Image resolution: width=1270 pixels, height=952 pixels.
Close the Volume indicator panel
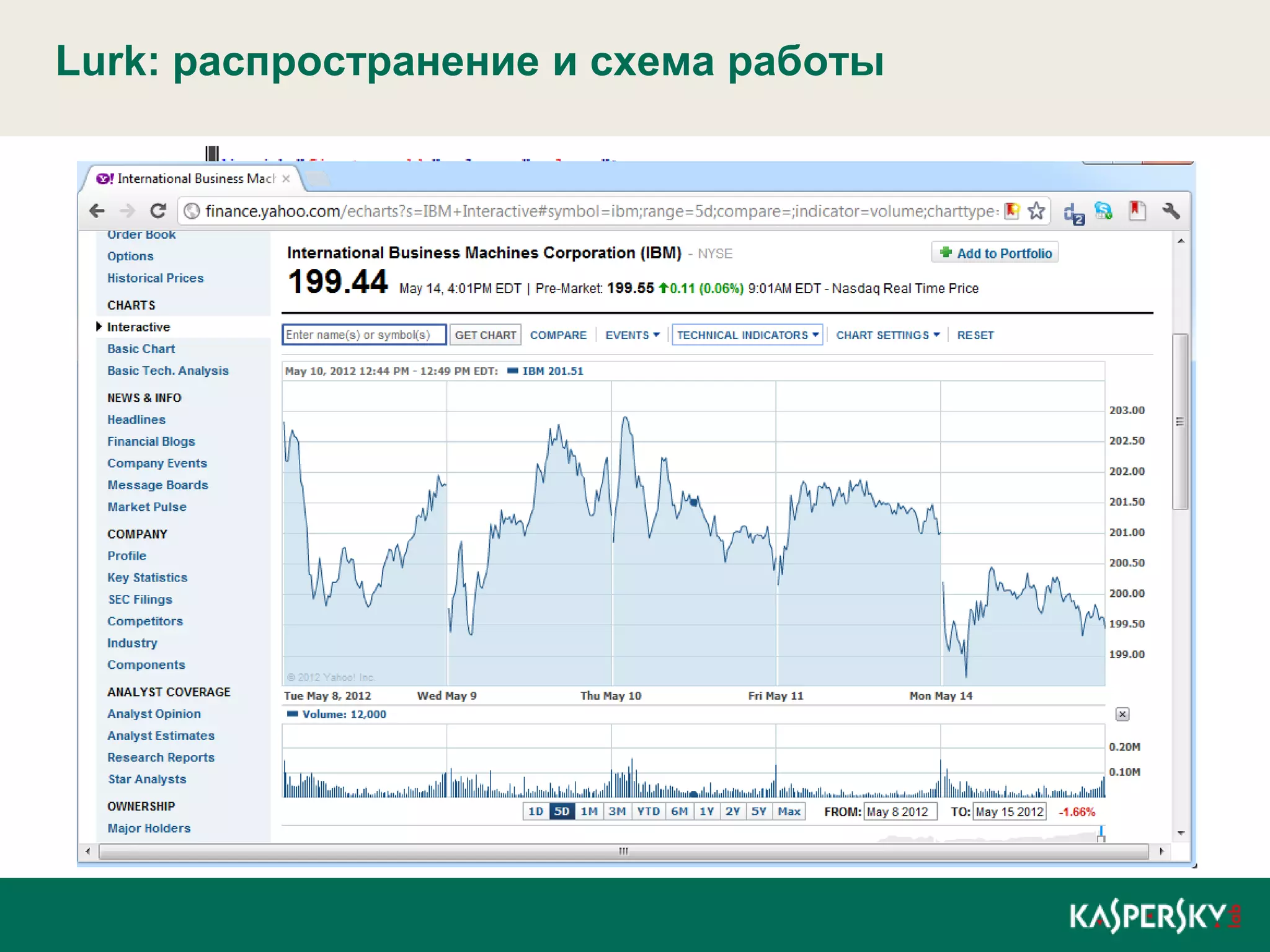(1122, 714)
